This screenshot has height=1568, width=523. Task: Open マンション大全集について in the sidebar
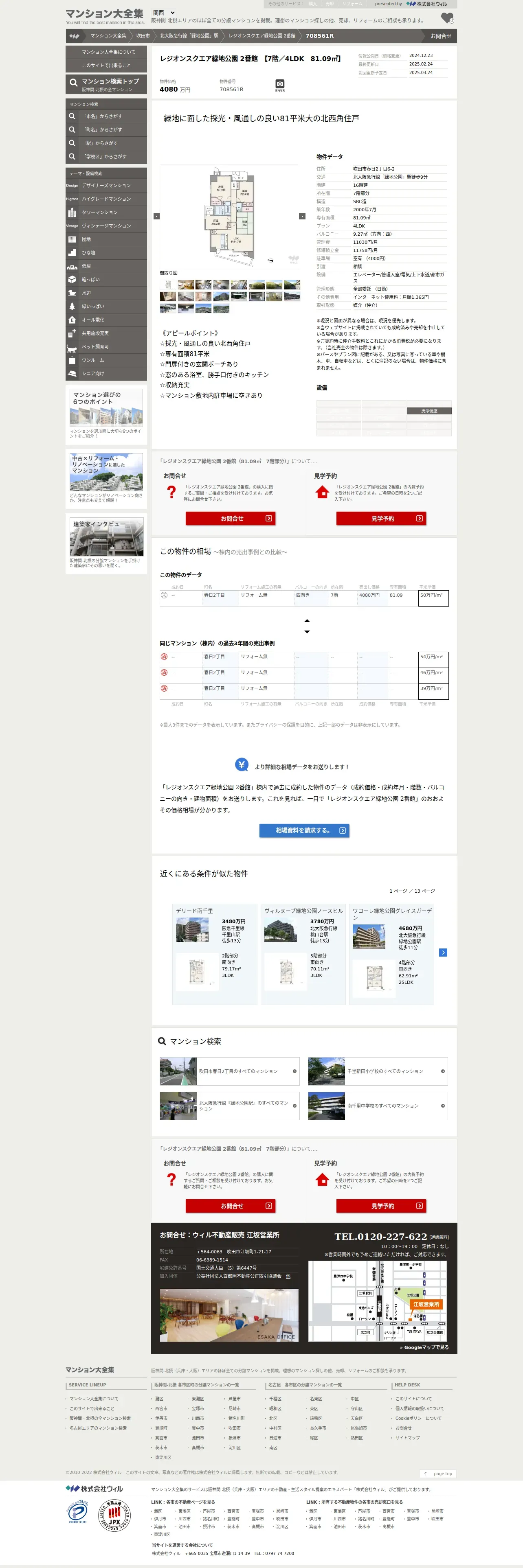[107, 53]
